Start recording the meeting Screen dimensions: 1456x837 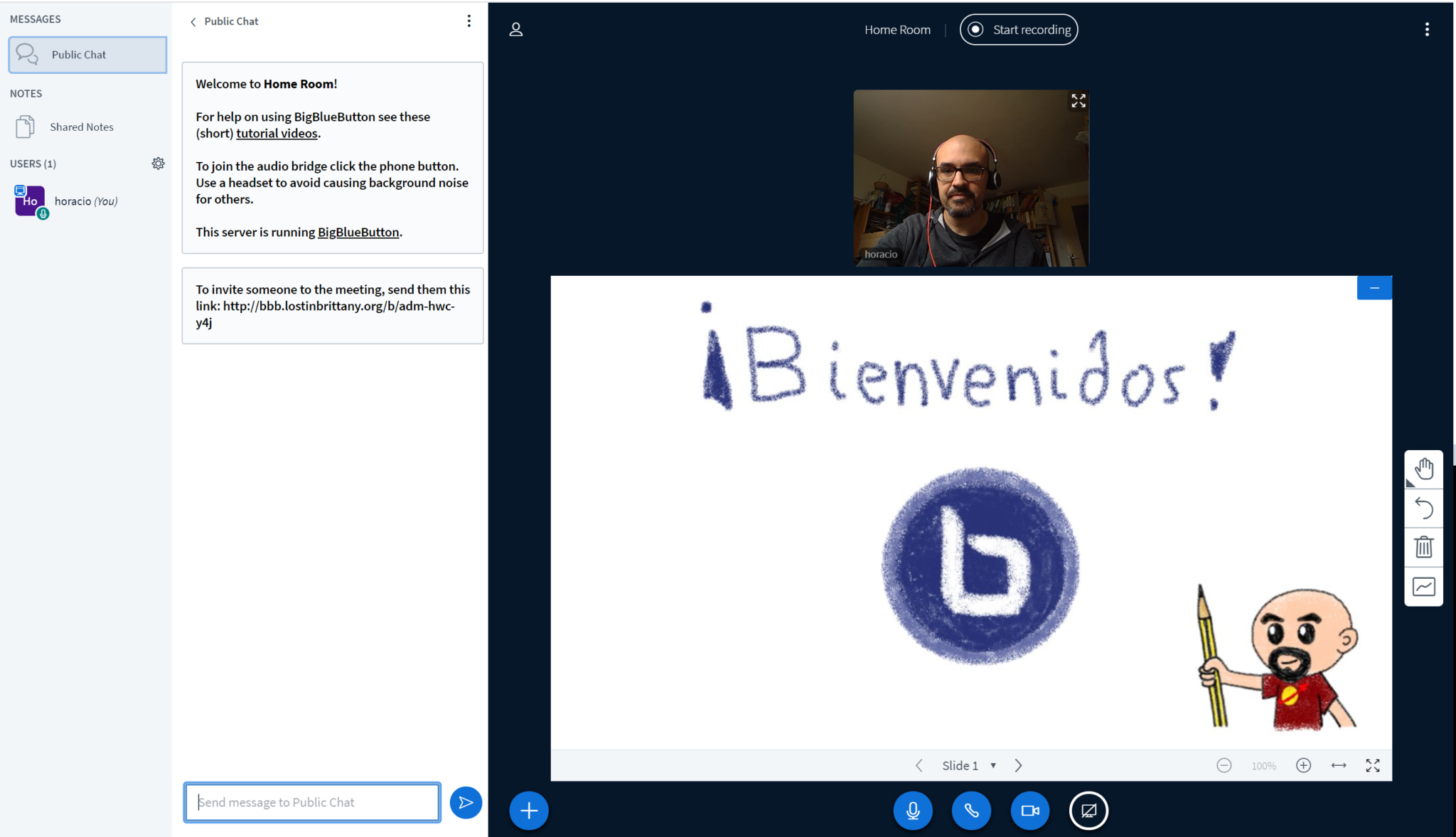tap(1019, 29)
